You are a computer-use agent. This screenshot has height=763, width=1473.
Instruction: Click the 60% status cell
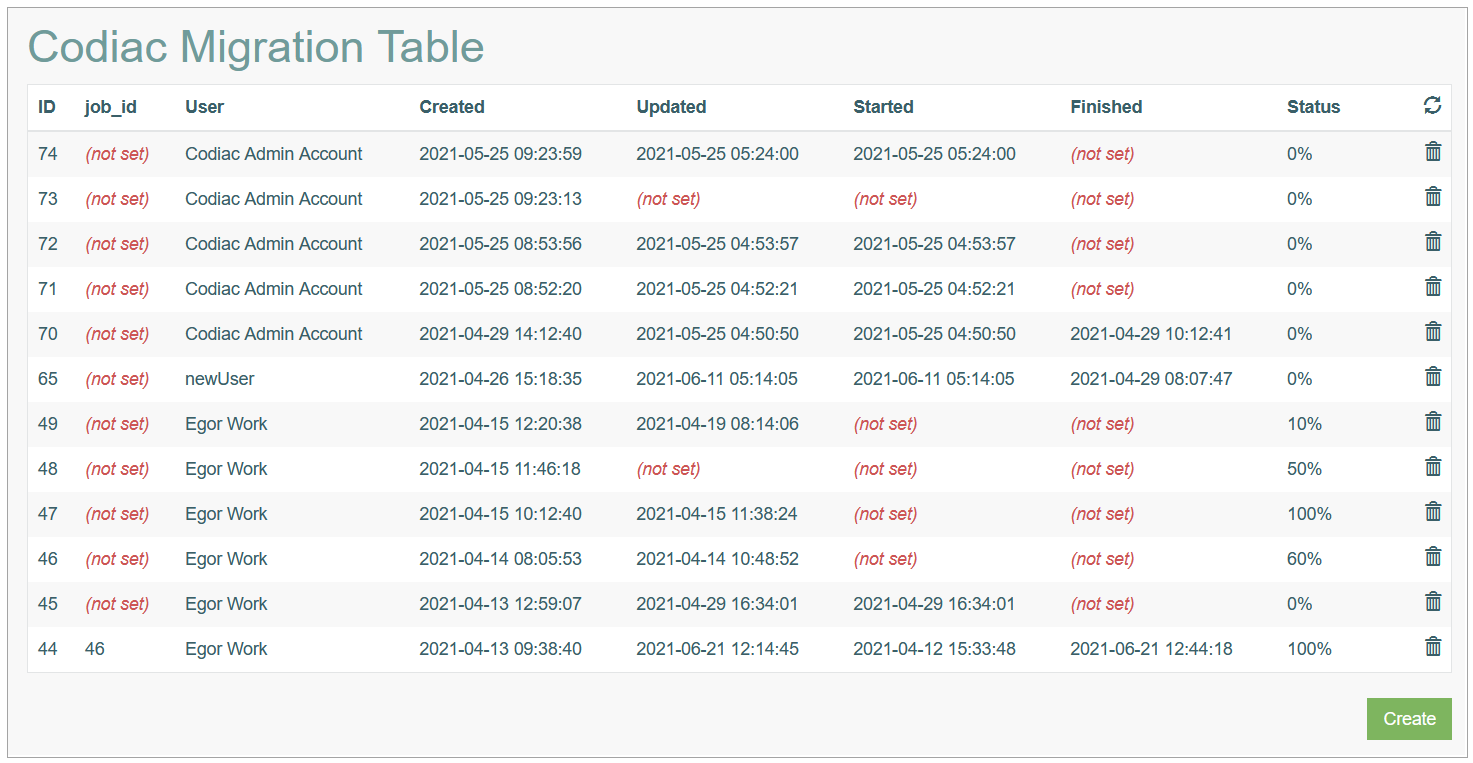pyautogui.click(x=1305, y=559)
